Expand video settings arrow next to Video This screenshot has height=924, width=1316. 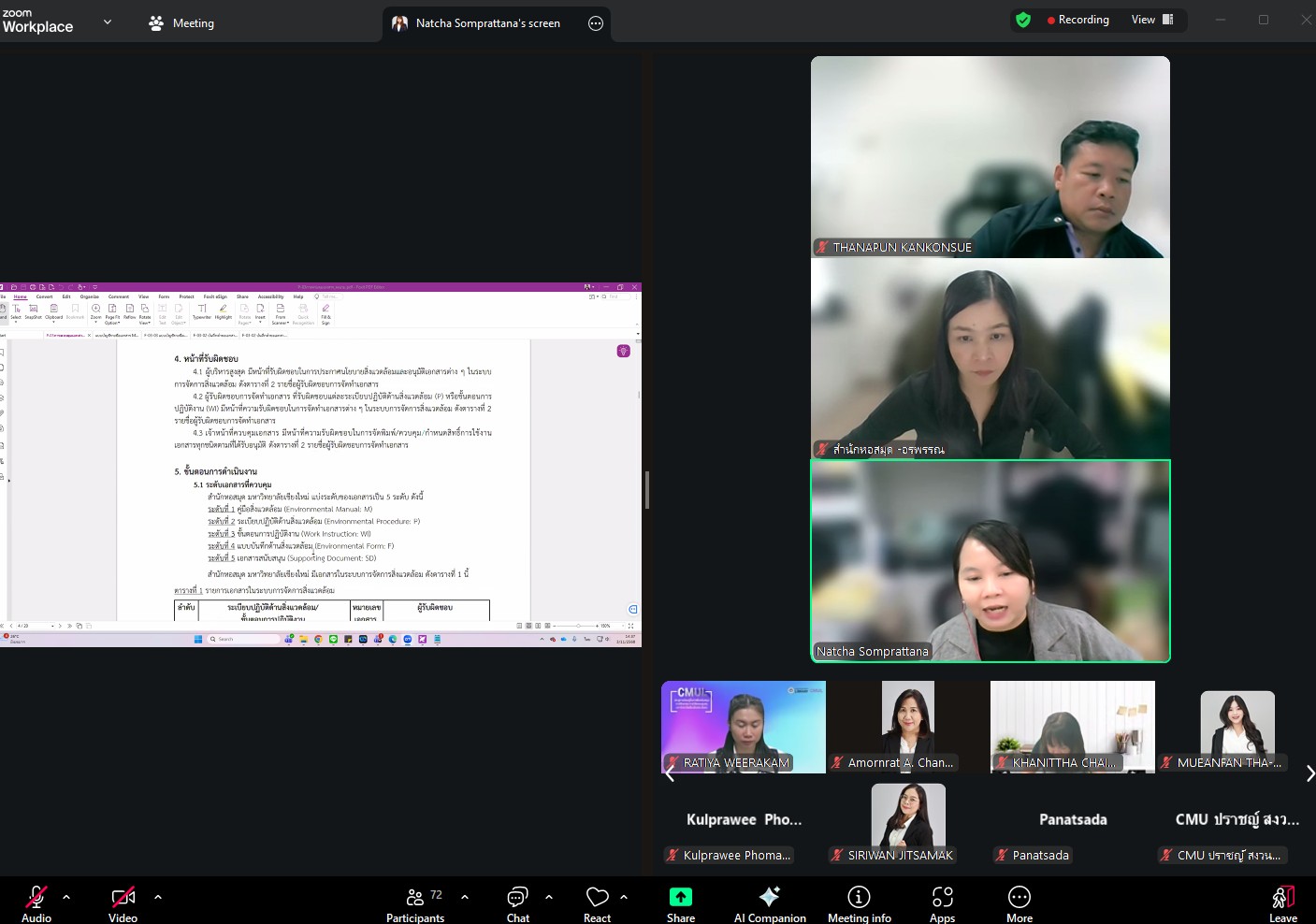pyautogui.click(x=158, y=897)
